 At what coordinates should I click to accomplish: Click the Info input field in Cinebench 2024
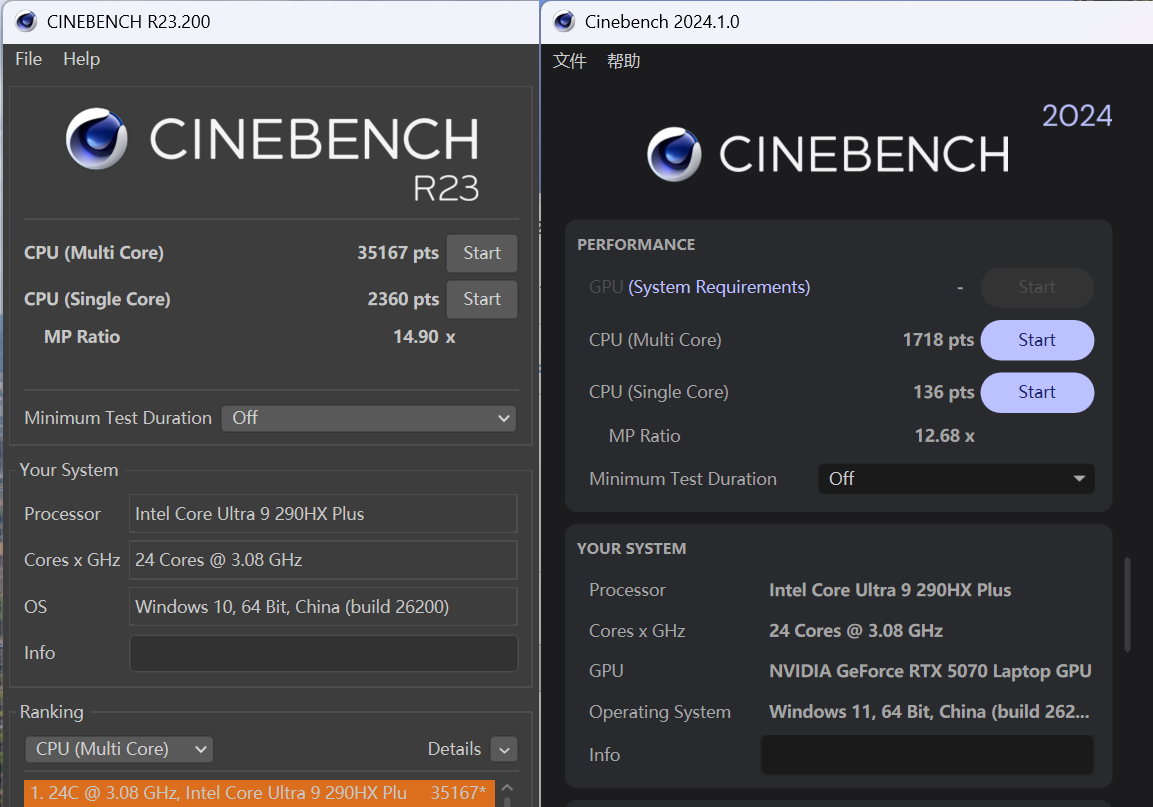tap(927, 754)
